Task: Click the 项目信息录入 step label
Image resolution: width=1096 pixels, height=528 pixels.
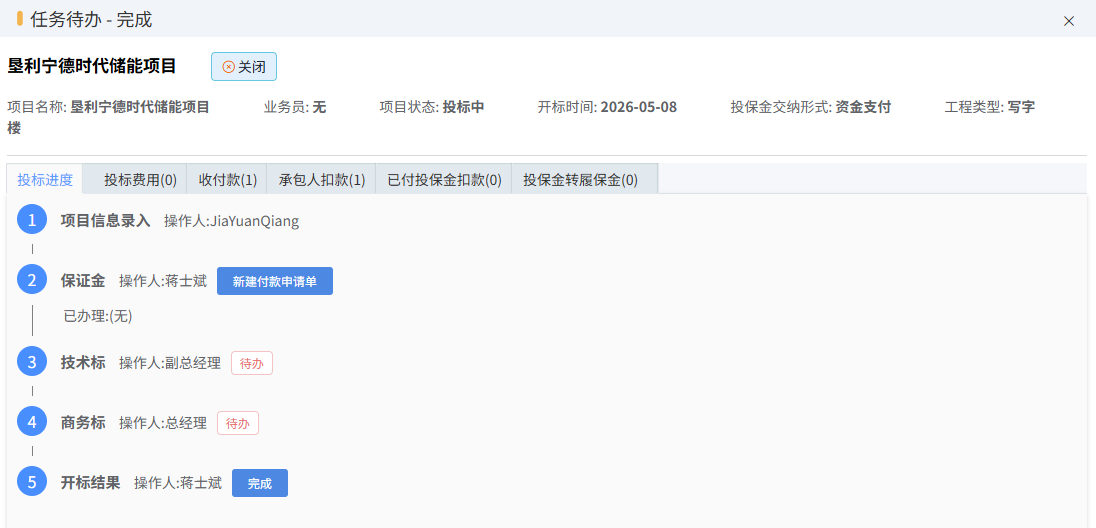Action: click(x=105, y=221)
